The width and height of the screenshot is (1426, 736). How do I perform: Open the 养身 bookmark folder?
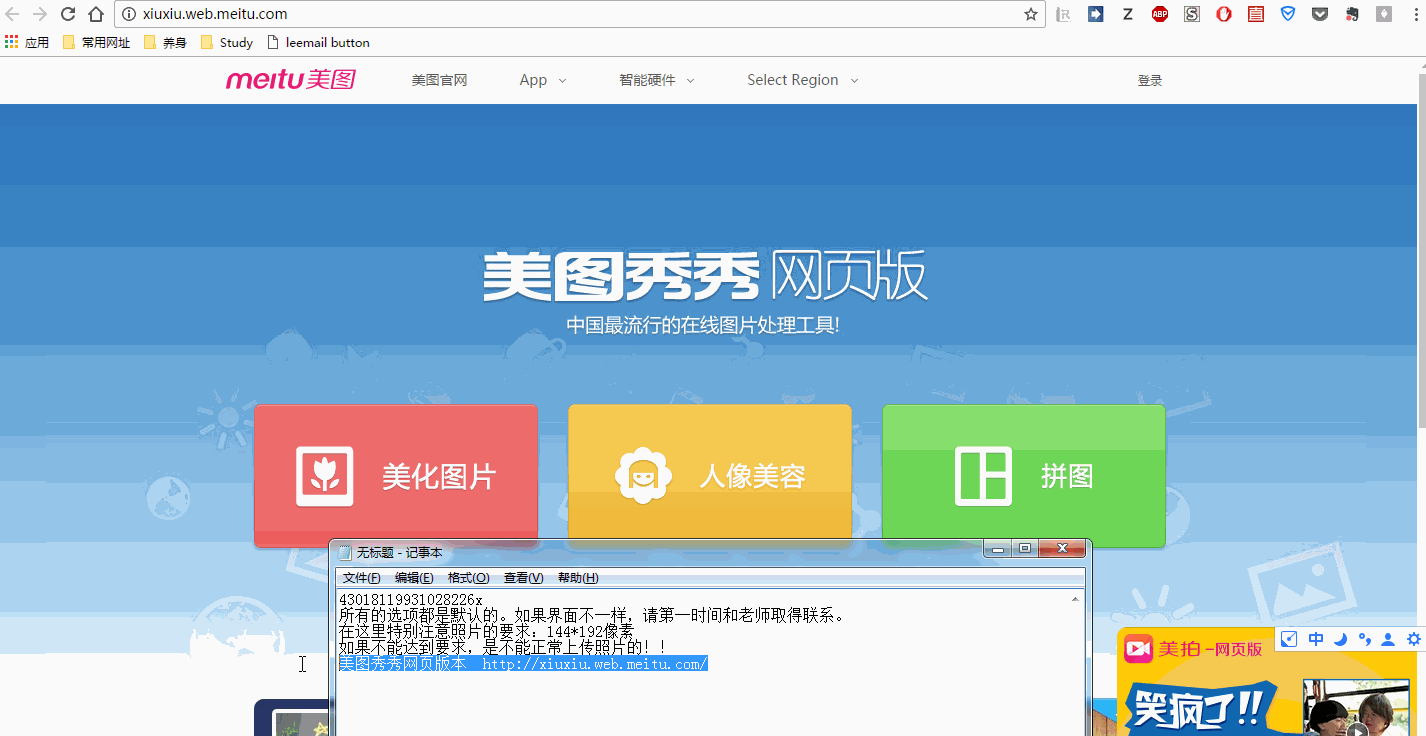tap(165, 42)
